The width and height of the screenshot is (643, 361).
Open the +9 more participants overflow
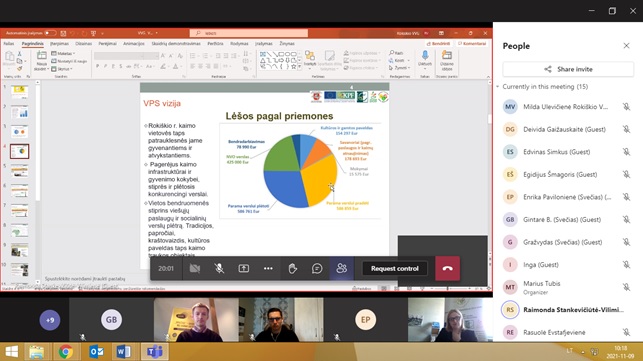coord(50,320)
